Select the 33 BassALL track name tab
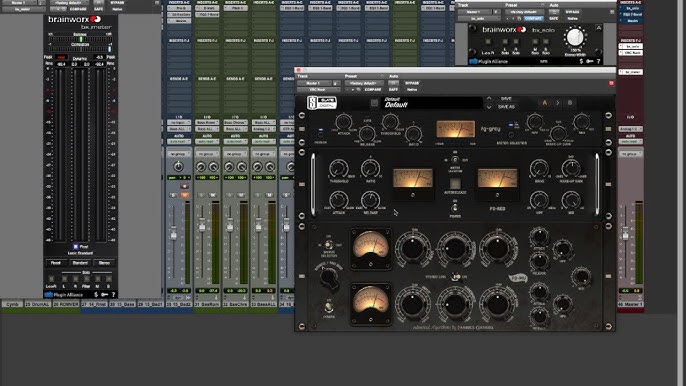Screen dimensions: 686x386 264,304
